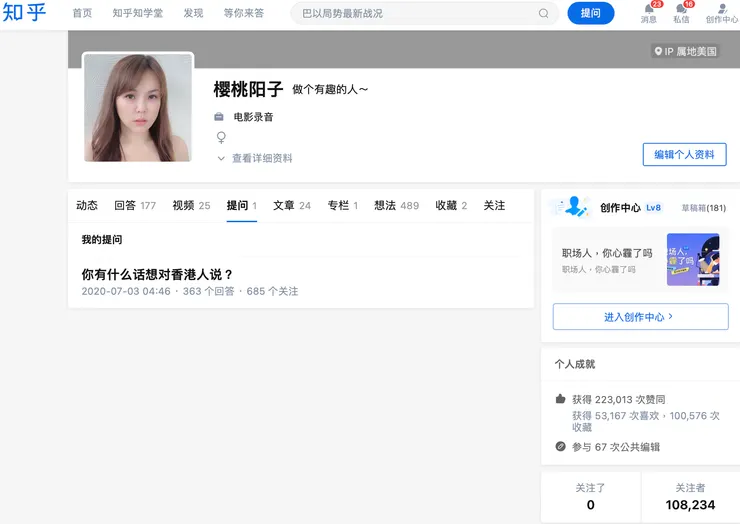The width and height of the screenshot is (740, 524).
Task: Click the cover banner behind IP 属地美国
Action: pyautogui.click(x=404, y=50)
